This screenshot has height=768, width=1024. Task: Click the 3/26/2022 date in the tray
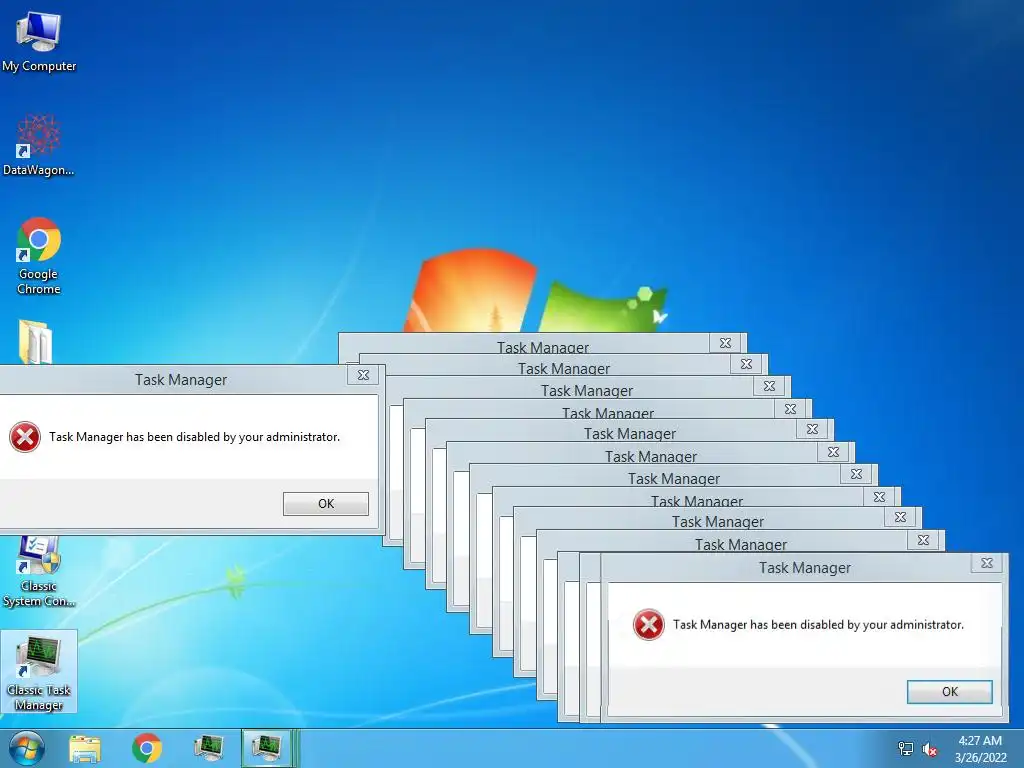(x=980, y=758)
